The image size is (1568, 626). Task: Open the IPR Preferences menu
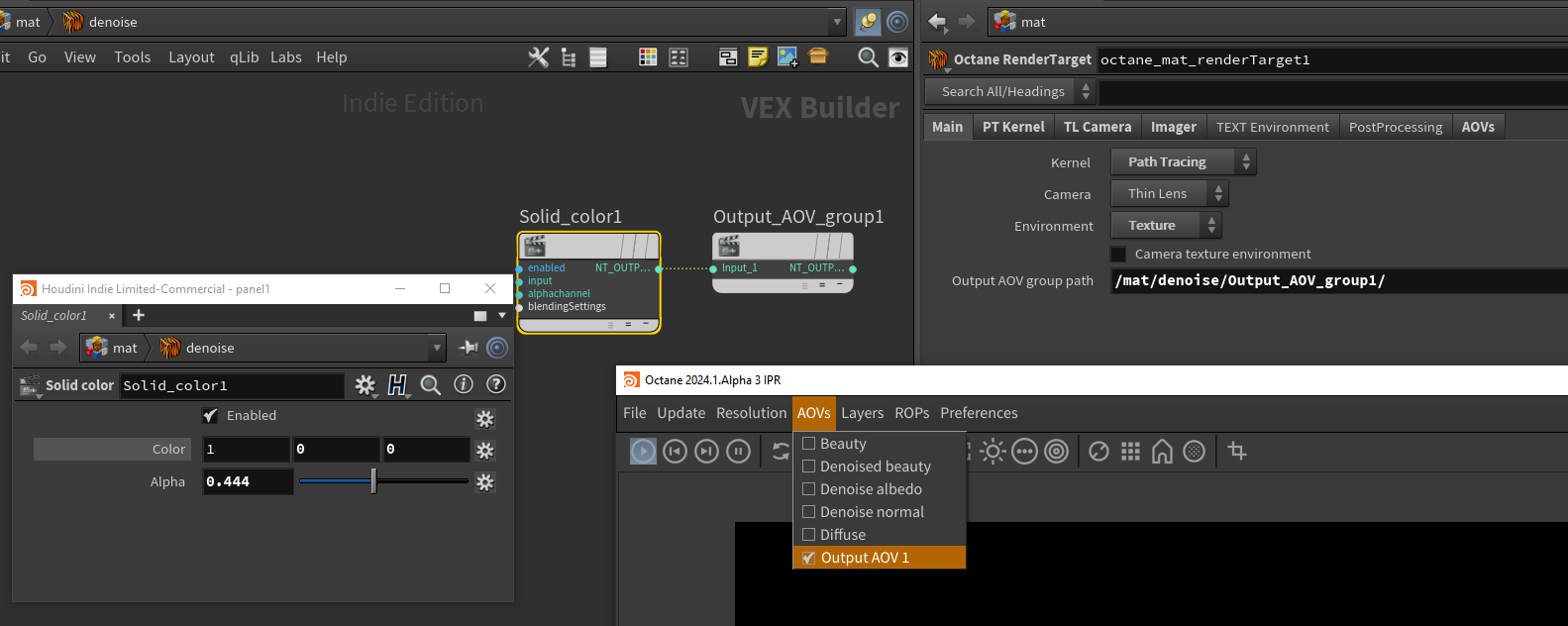(x=979, y=413)
